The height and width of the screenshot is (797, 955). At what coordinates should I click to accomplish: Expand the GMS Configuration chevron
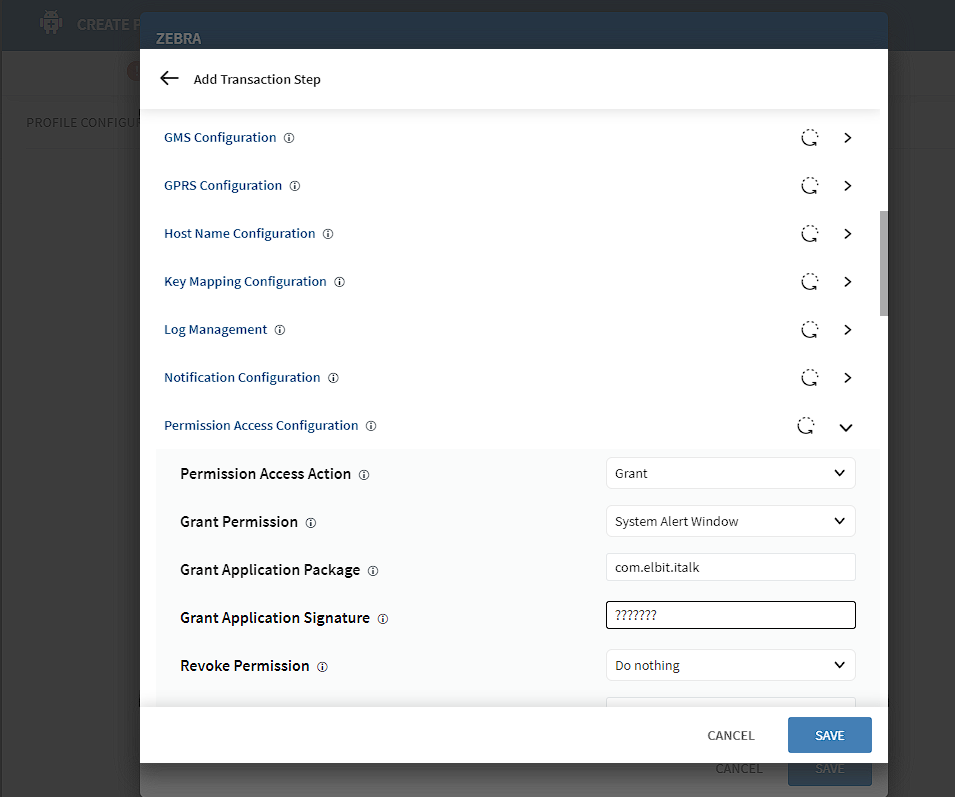pos(847,138)
